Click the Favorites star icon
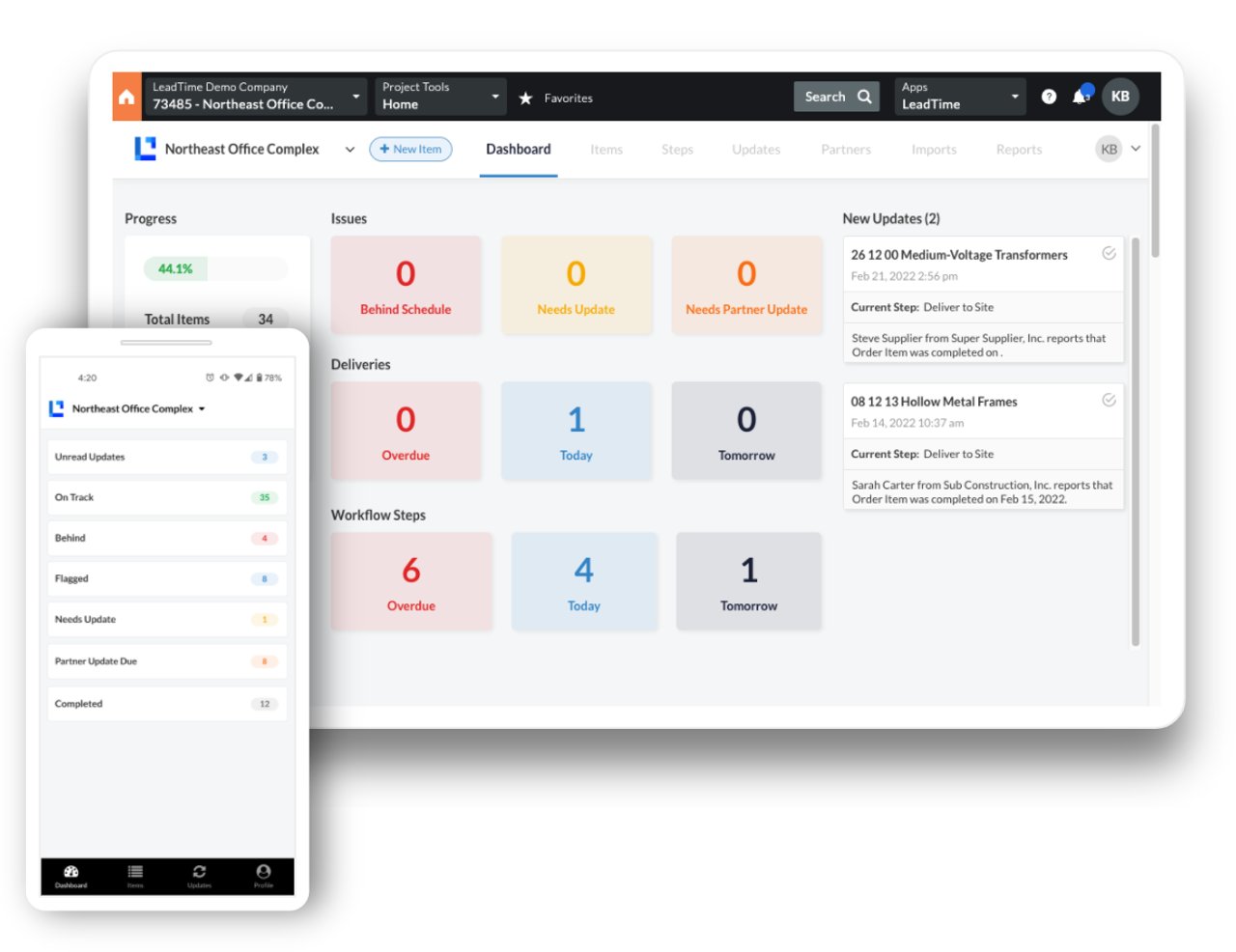Image resolution: width=1236 pixels, height=952 pixels. [526, 98]
